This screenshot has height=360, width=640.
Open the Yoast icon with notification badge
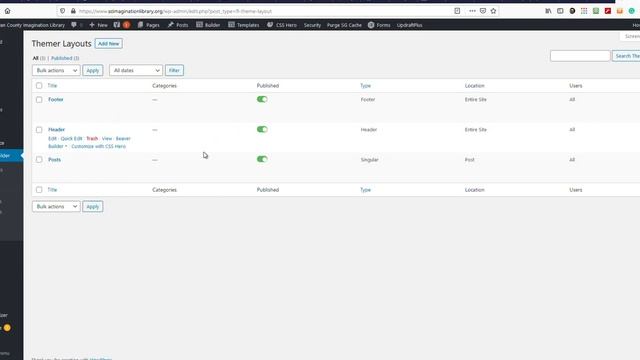[122, 25]
